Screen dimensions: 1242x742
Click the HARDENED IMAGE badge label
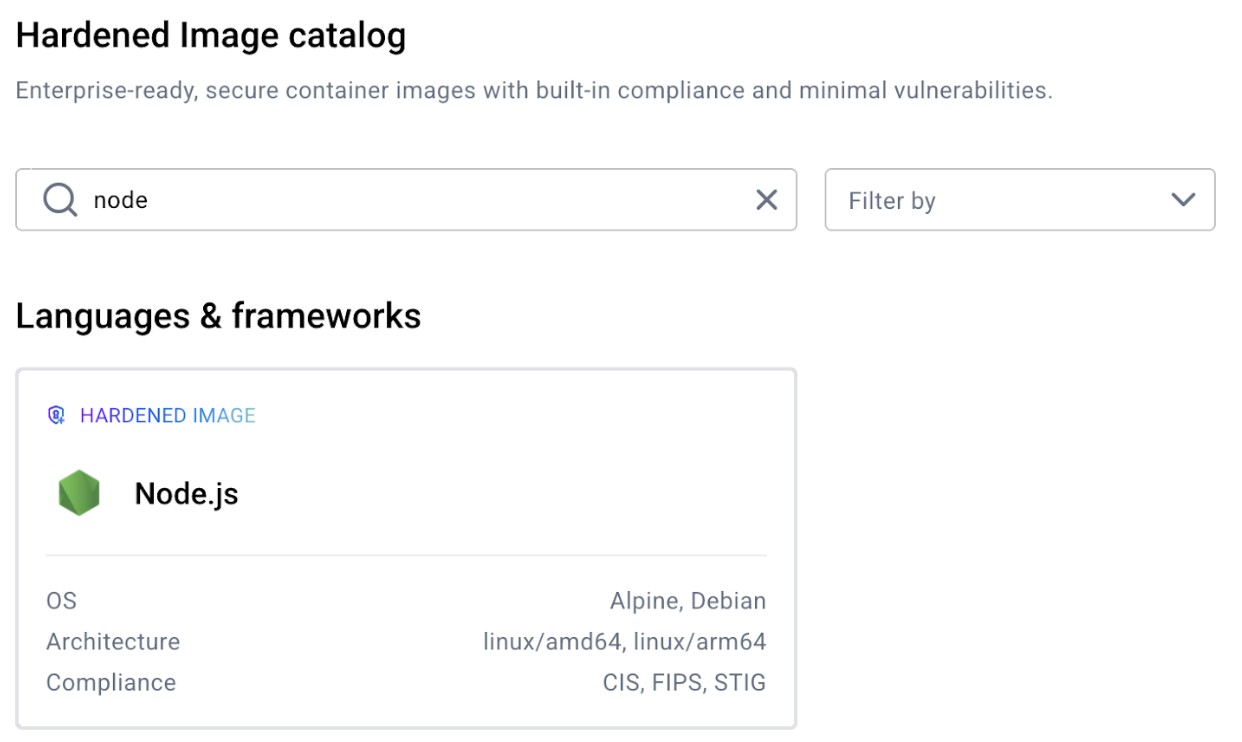(168, 415)
